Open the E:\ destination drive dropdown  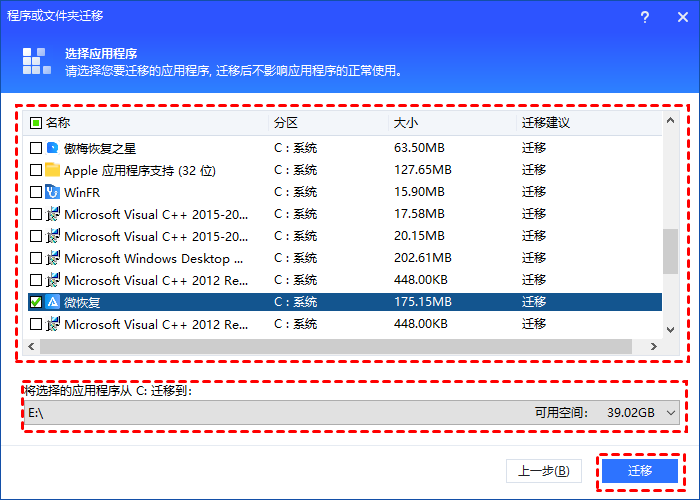point(671,412)
